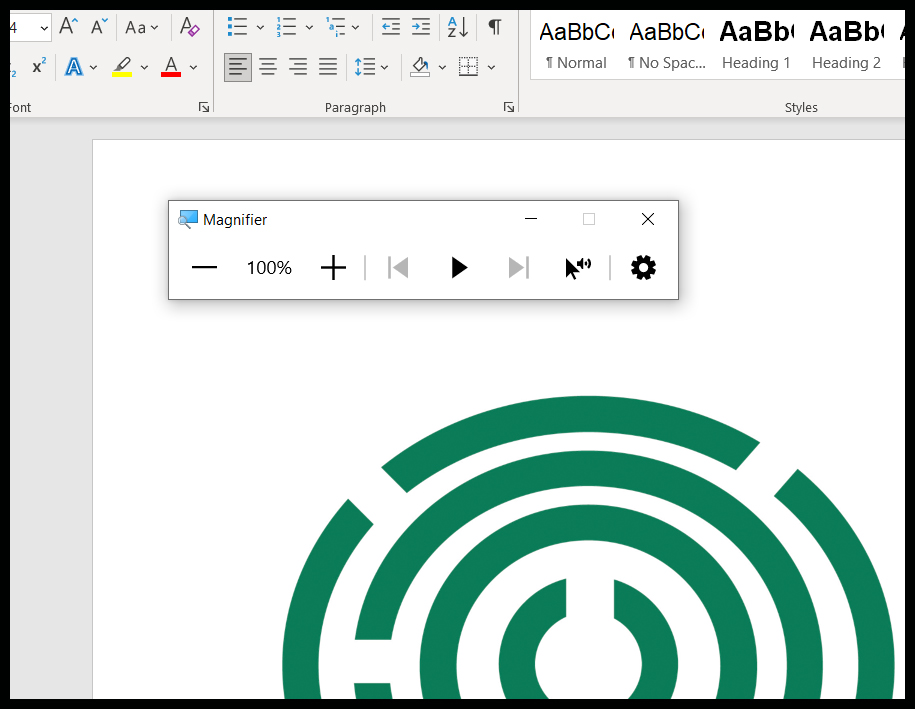Apply the Normal style

576,46
